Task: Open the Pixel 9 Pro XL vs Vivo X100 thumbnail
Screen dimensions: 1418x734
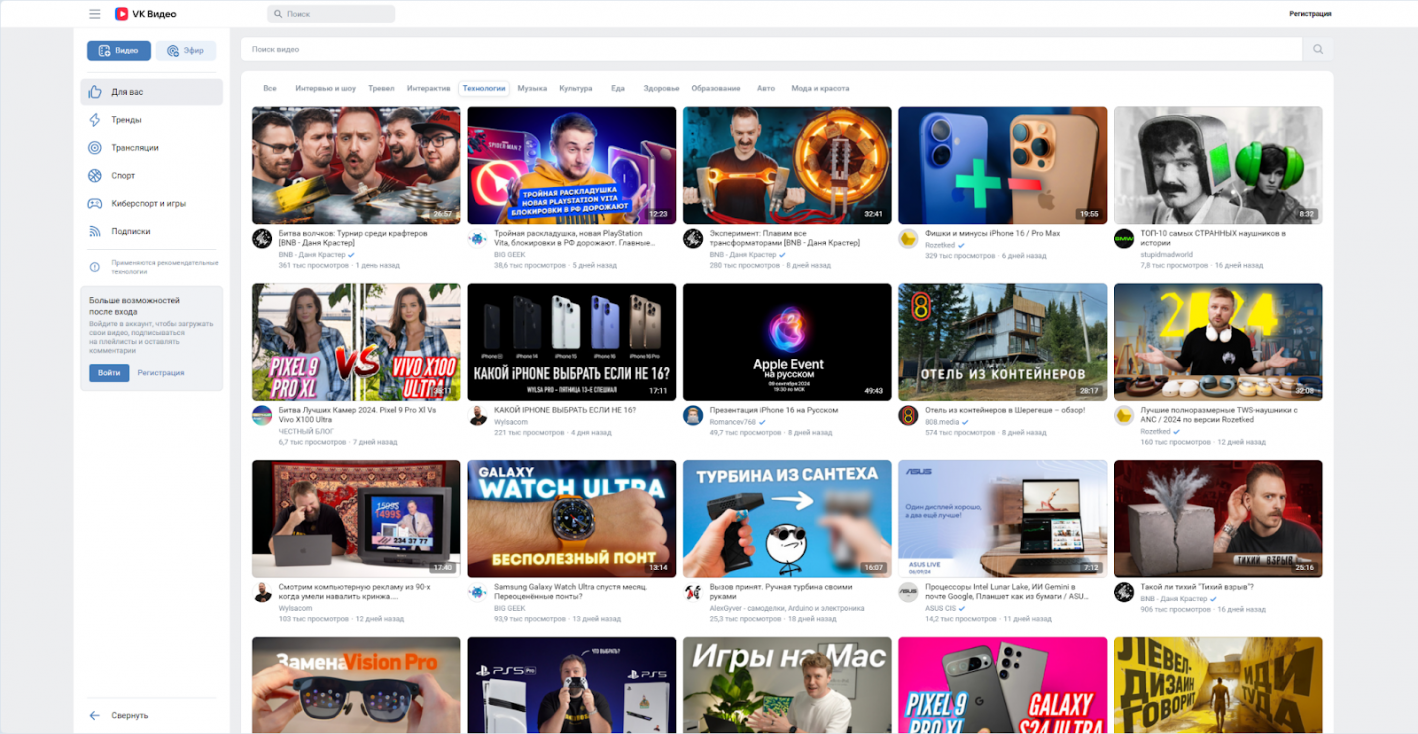Action: 356,342
